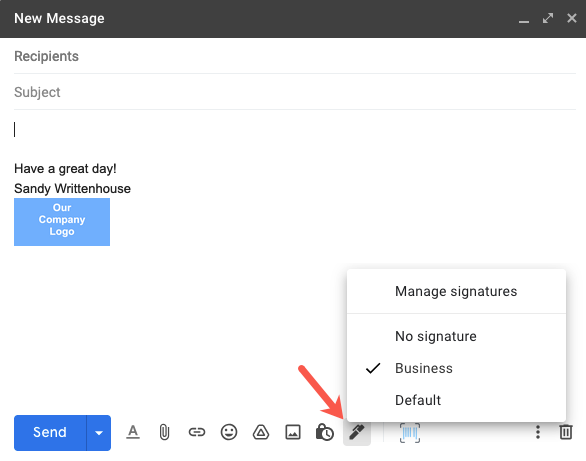Click the New Message title bar text
The height and width of the screenshot is (461, 586).
pos(59,18)
